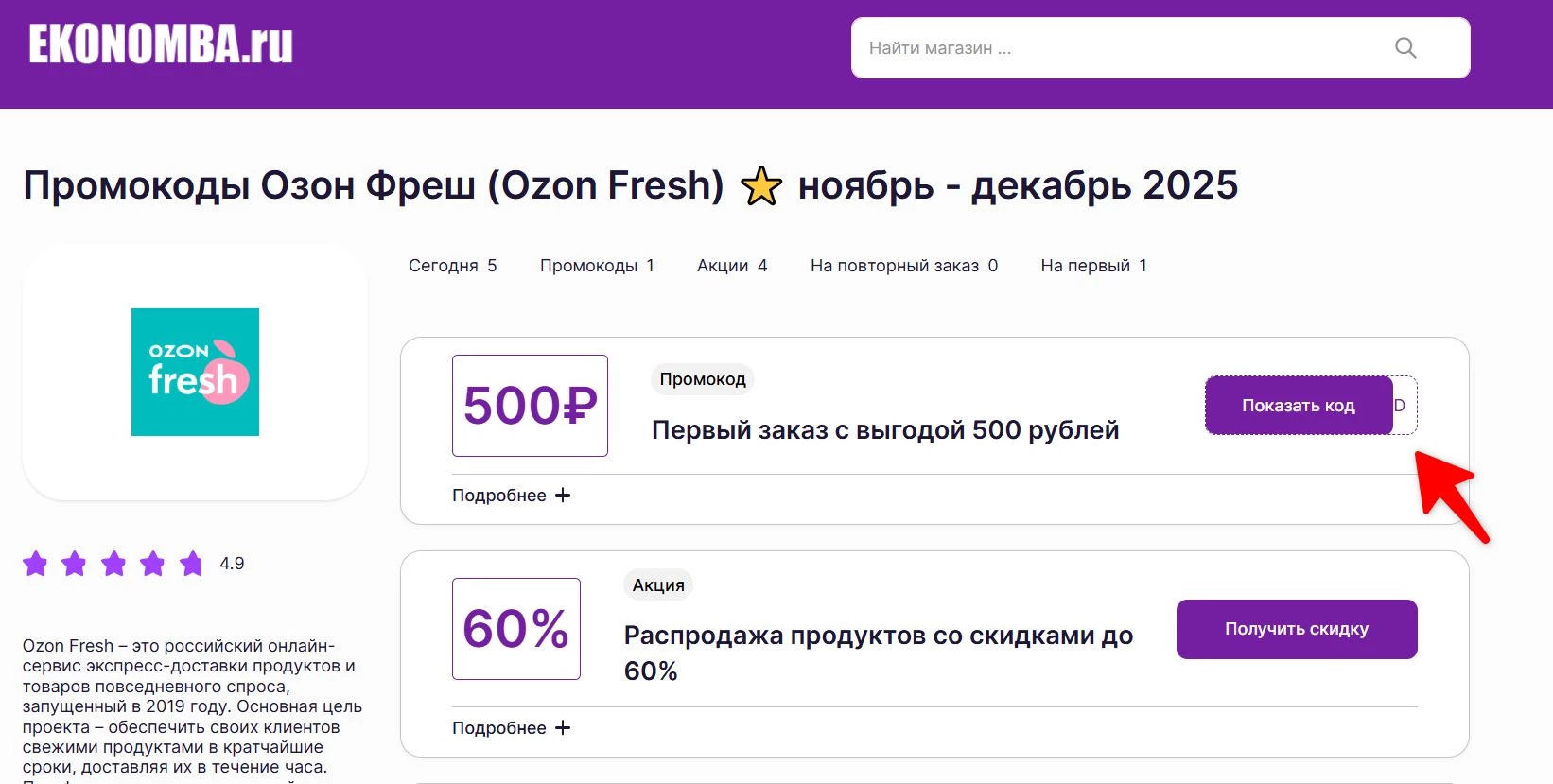Click the 'Получить скидку' button
The height and width of the screenshot is (784, 1553).
(1297, 629)
